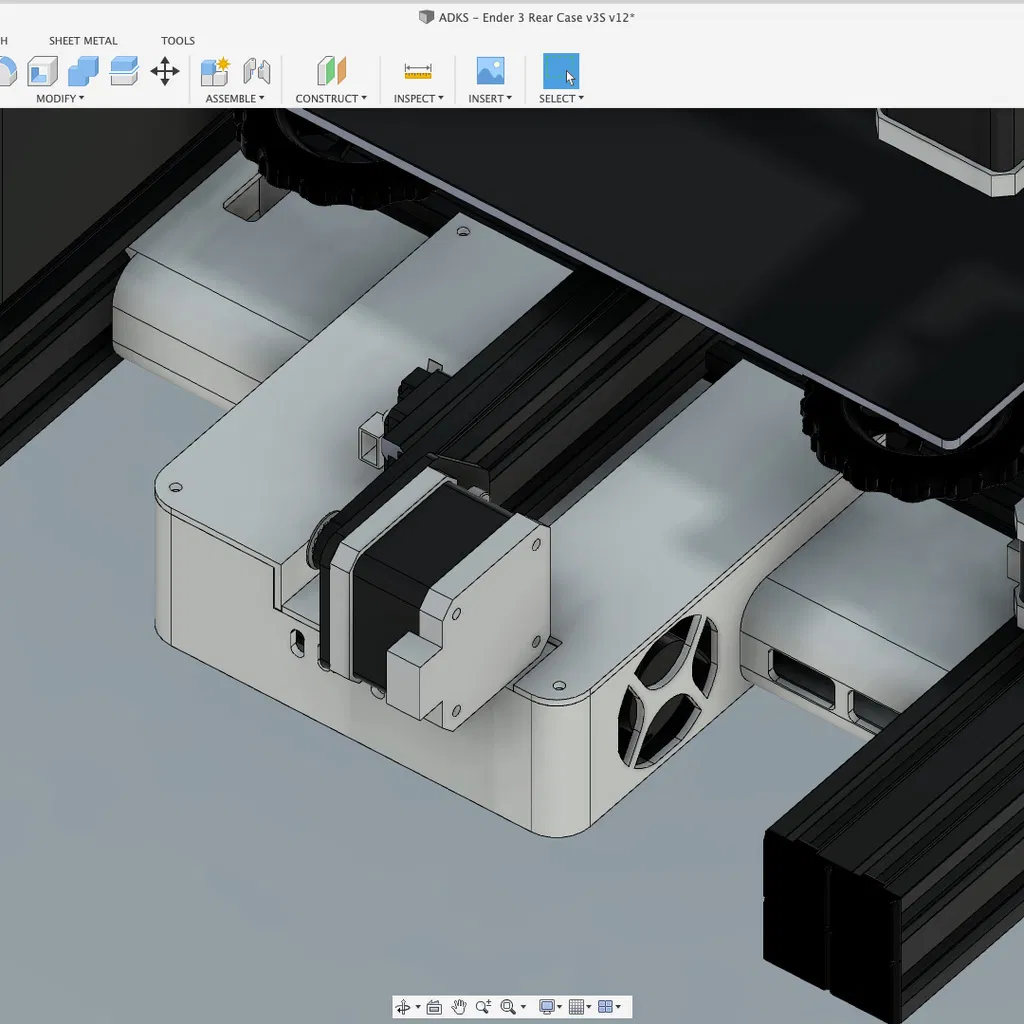Click the Look At icon in navigation bar
This screenshot has width=1024, height=1024.
[x=433, y=1007]
